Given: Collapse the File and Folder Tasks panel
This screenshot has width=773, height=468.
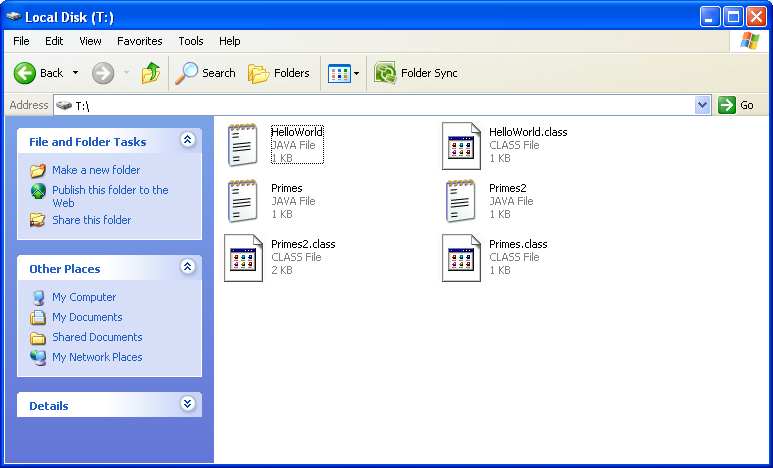Looking at the screenshot, I should [187, 141].
